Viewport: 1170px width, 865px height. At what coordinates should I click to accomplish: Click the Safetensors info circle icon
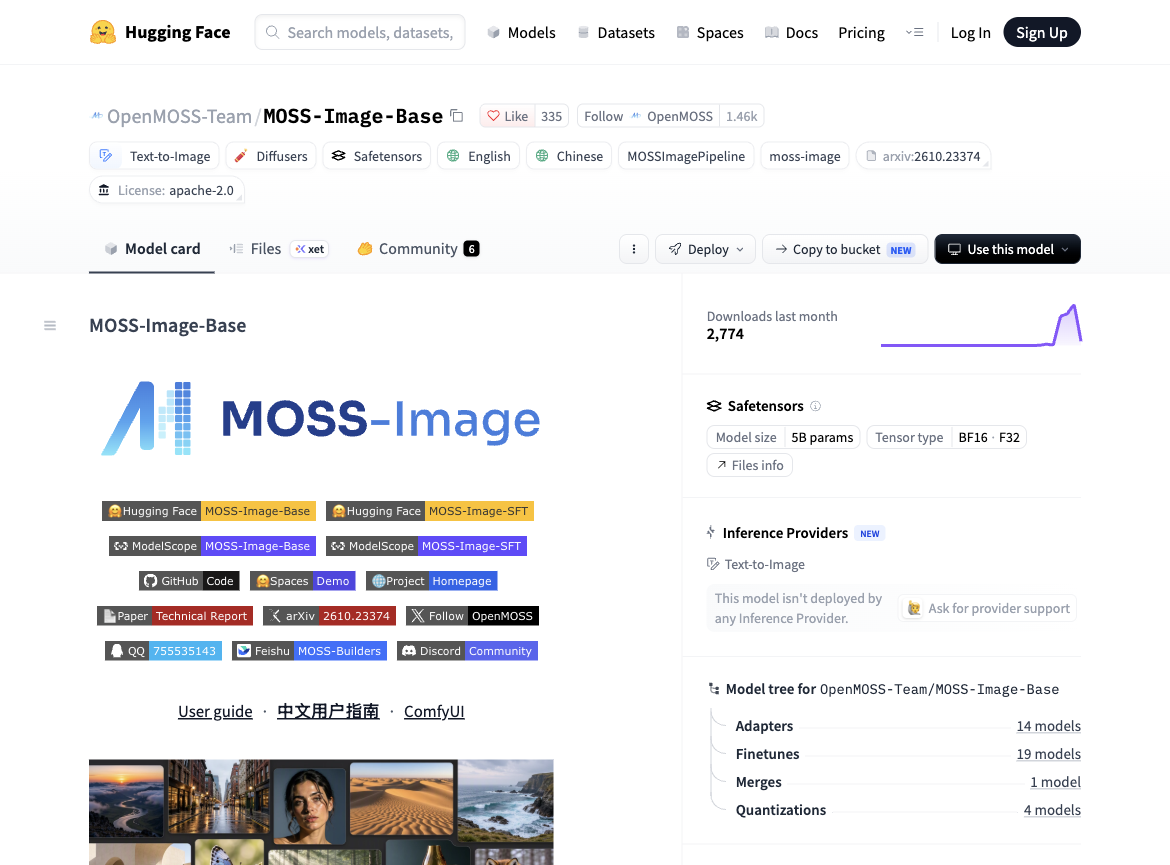[x=816, y=406]
